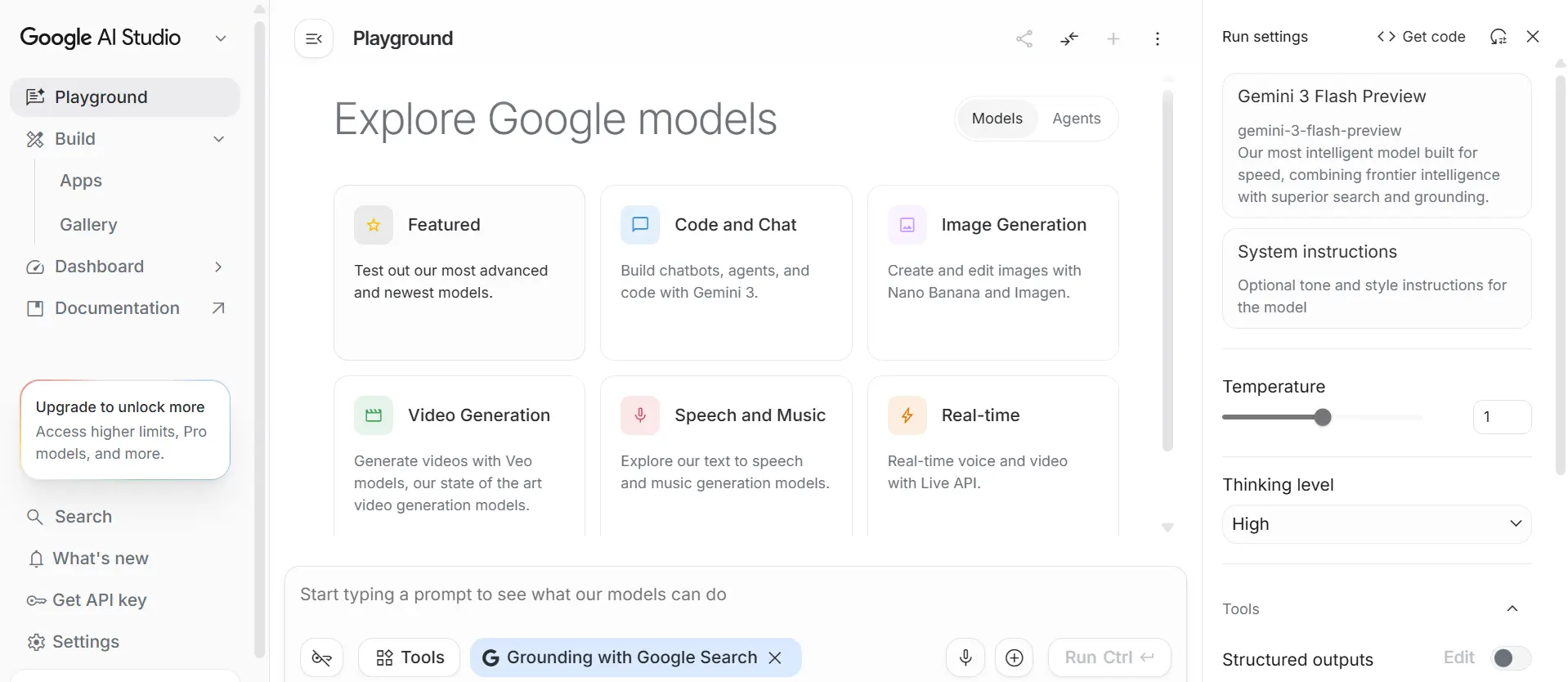Click the Run Ctrl button
Image resolution: width=1568 pixels, height=682 pixels.
click(x=1109, y=657)
